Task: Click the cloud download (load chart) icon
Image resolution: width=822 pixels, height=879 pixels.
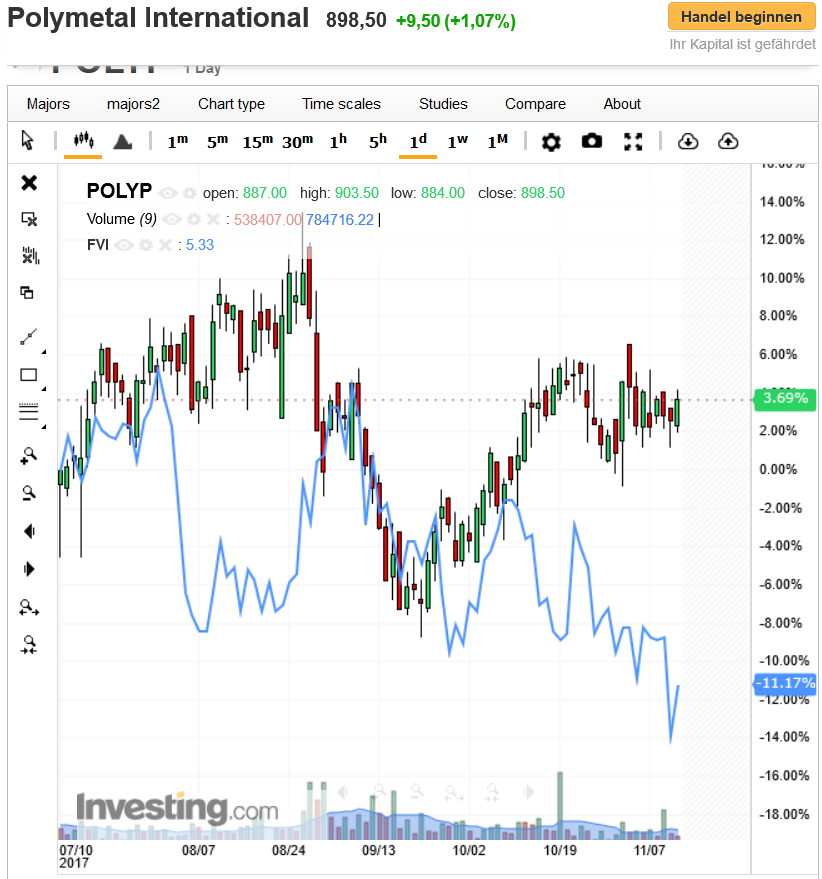Action: tap(688, 141)
